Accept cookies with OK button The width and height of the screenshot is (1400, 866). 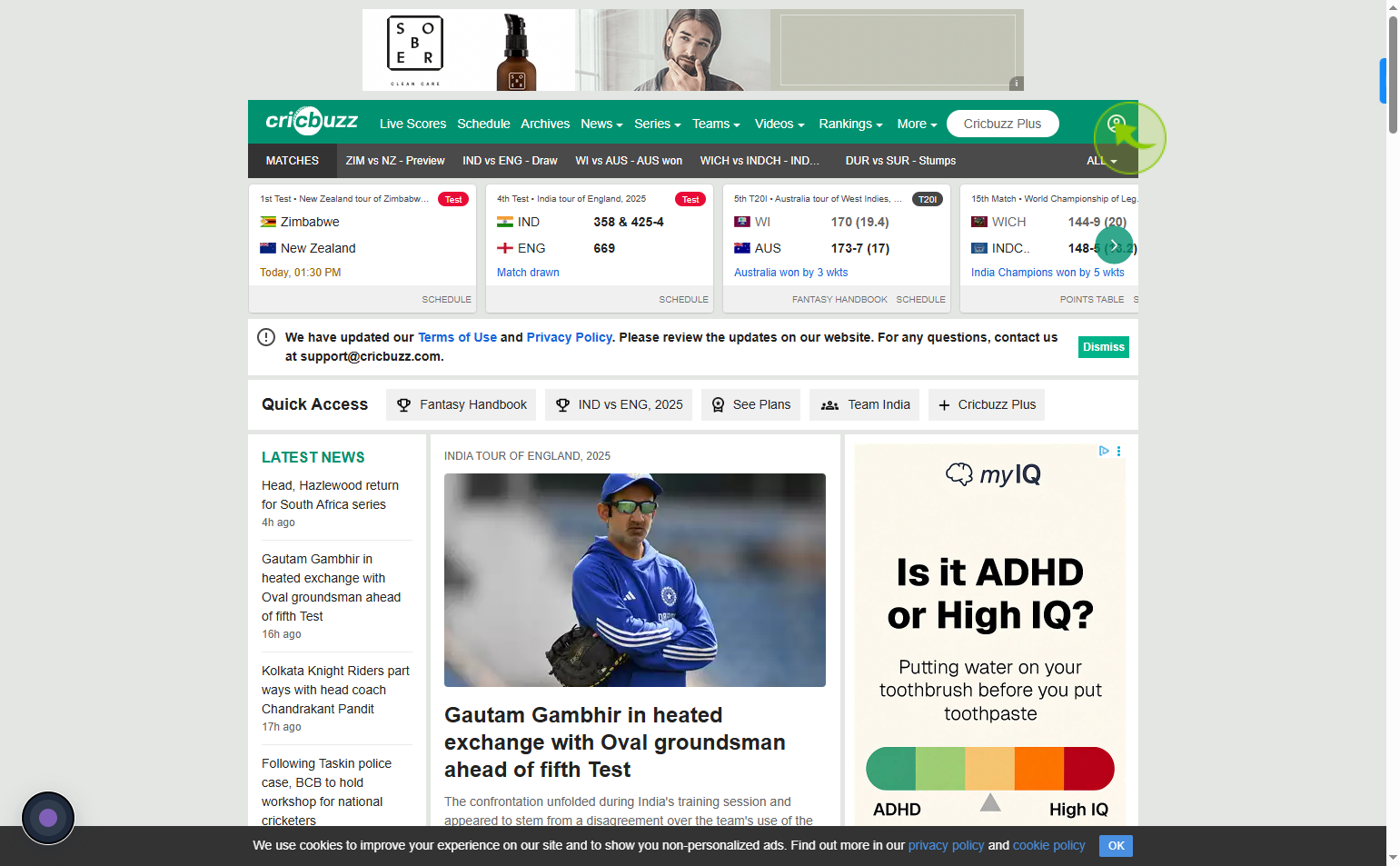(x=1116, y=846)
